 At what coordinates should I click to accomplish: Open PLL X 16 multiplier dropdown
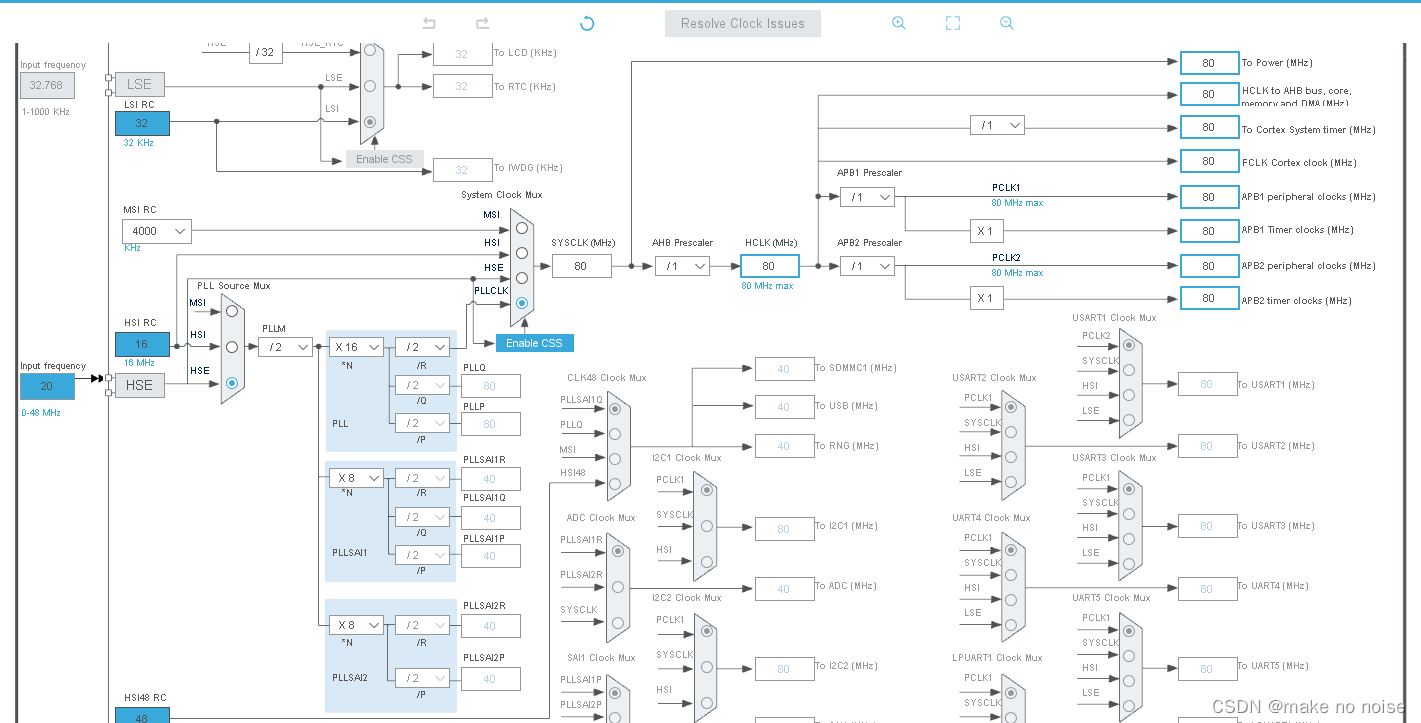tap(357, 347)
